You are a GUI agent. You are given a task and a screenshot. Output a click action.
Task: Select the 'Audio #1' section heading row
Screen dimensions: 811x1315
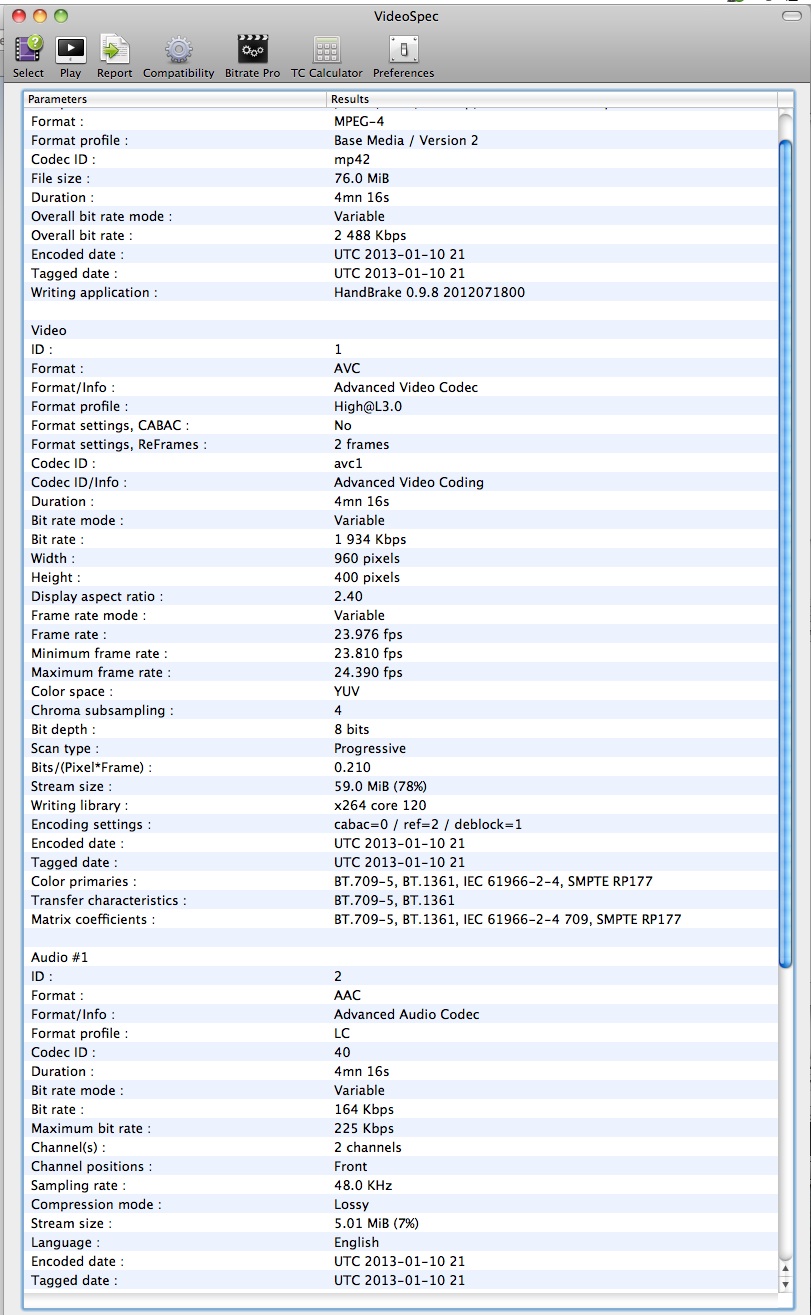(x=401, y=957)
